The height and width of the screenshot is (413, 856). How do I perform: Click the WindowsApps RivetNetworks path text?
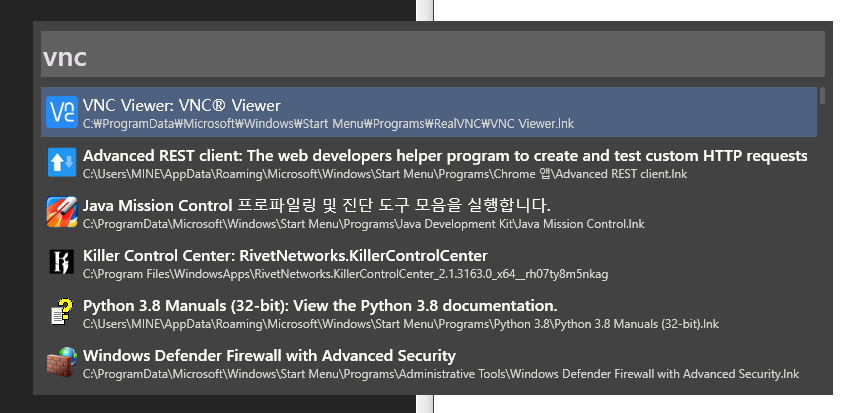coord(346,274)
